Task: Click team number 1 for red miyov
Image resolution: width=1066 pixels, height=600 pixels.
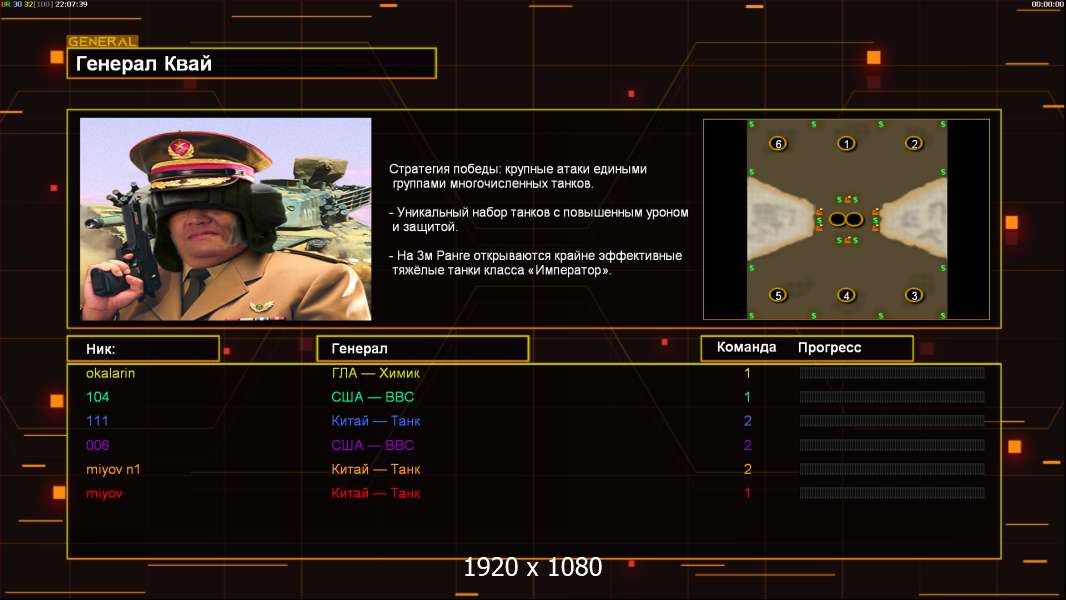Action: click(747, 493)
